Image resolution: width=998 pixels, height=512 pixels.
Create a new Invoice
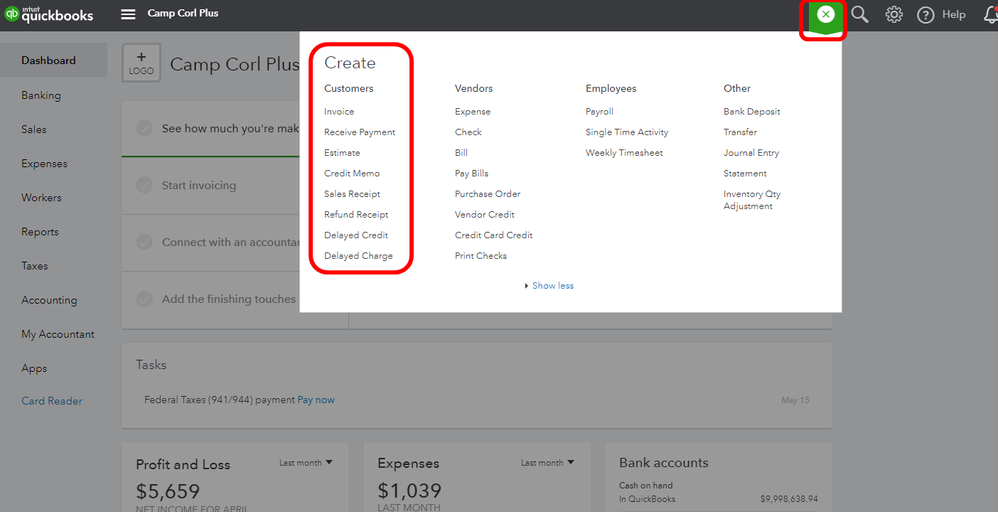(x=339, y=111)
